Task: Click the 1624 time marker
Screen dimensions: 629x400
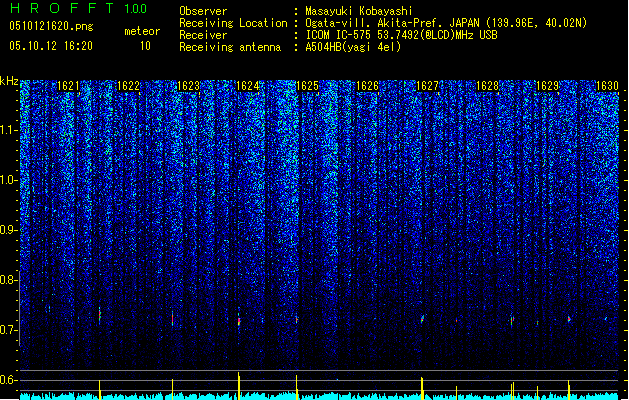Action: (x=248, y=86)
